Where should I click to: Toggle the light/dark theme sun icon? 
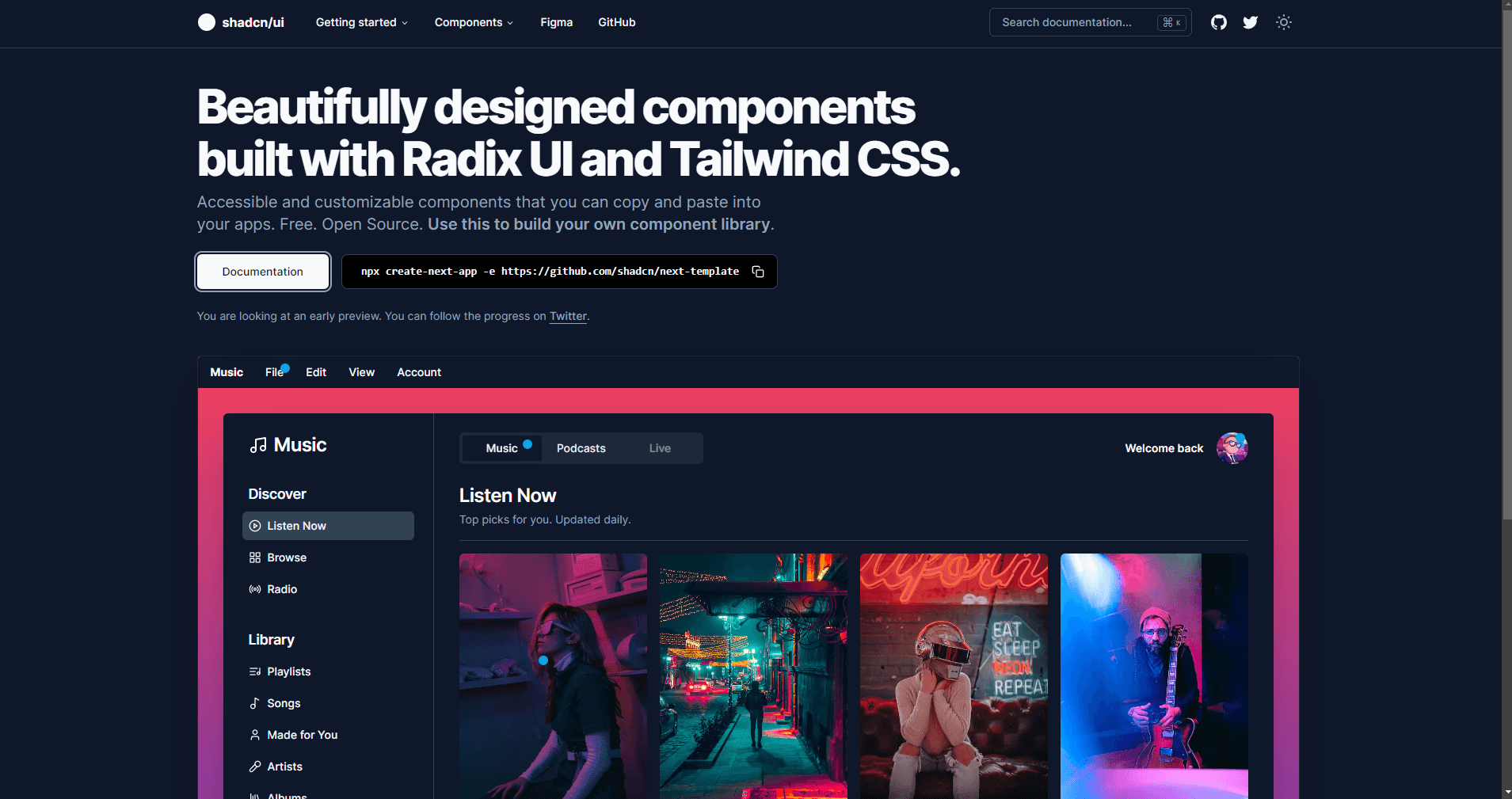coord(1284,22)
